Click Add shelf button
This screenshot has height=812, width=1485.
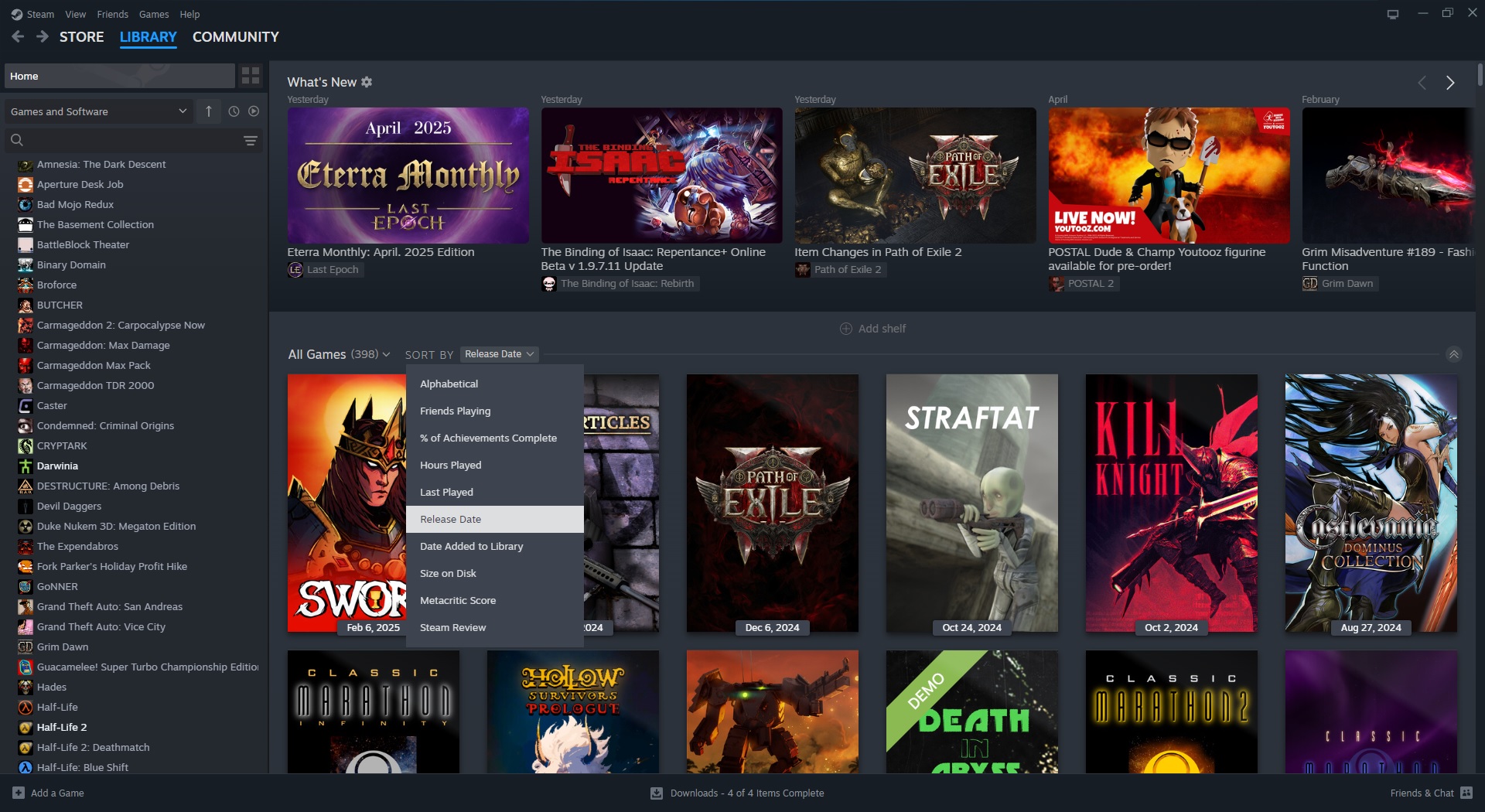(x=872, y=329)
